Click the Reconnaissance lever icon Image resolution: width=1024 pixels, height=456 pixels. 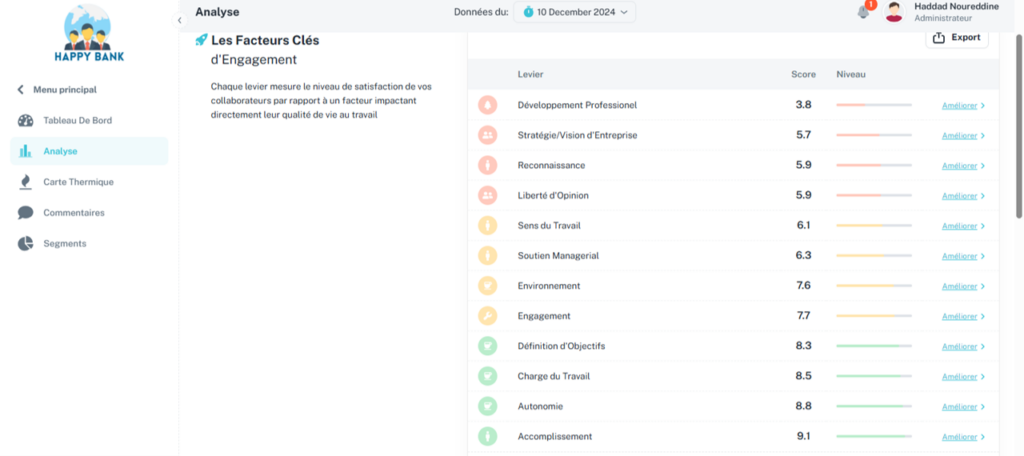point(487,165)
